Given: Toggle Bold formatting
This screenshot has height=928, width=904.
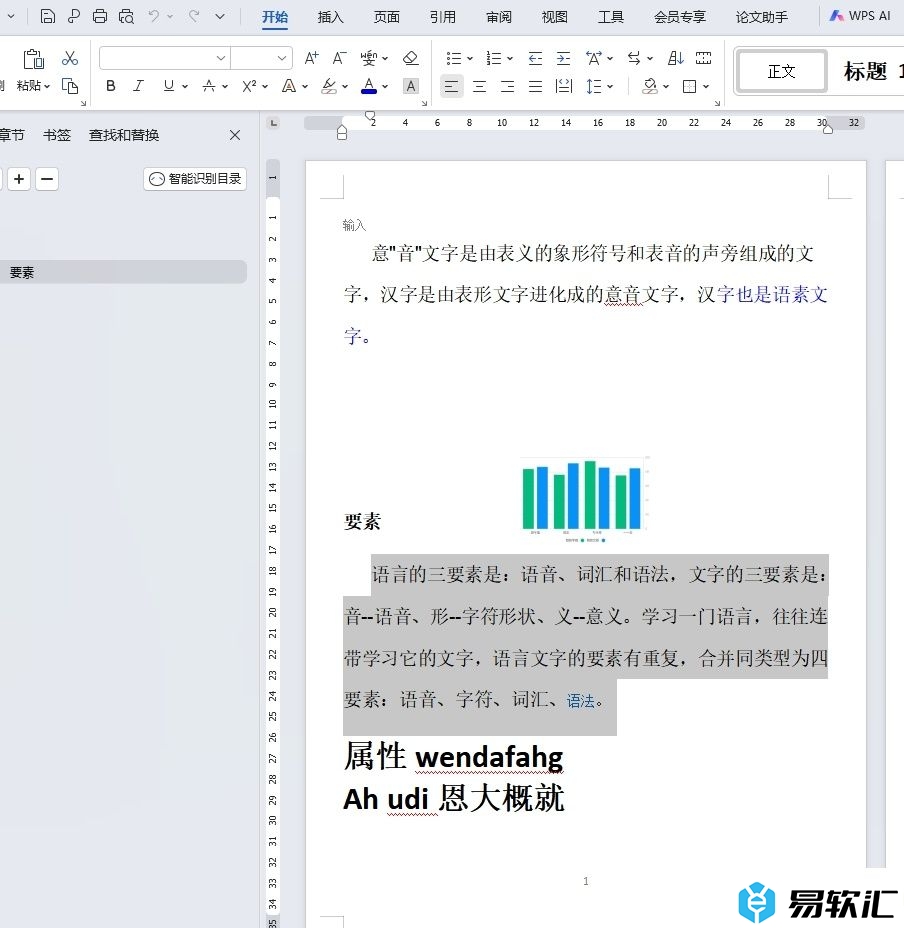Looking at the screenshot, I should coord(111,86).
